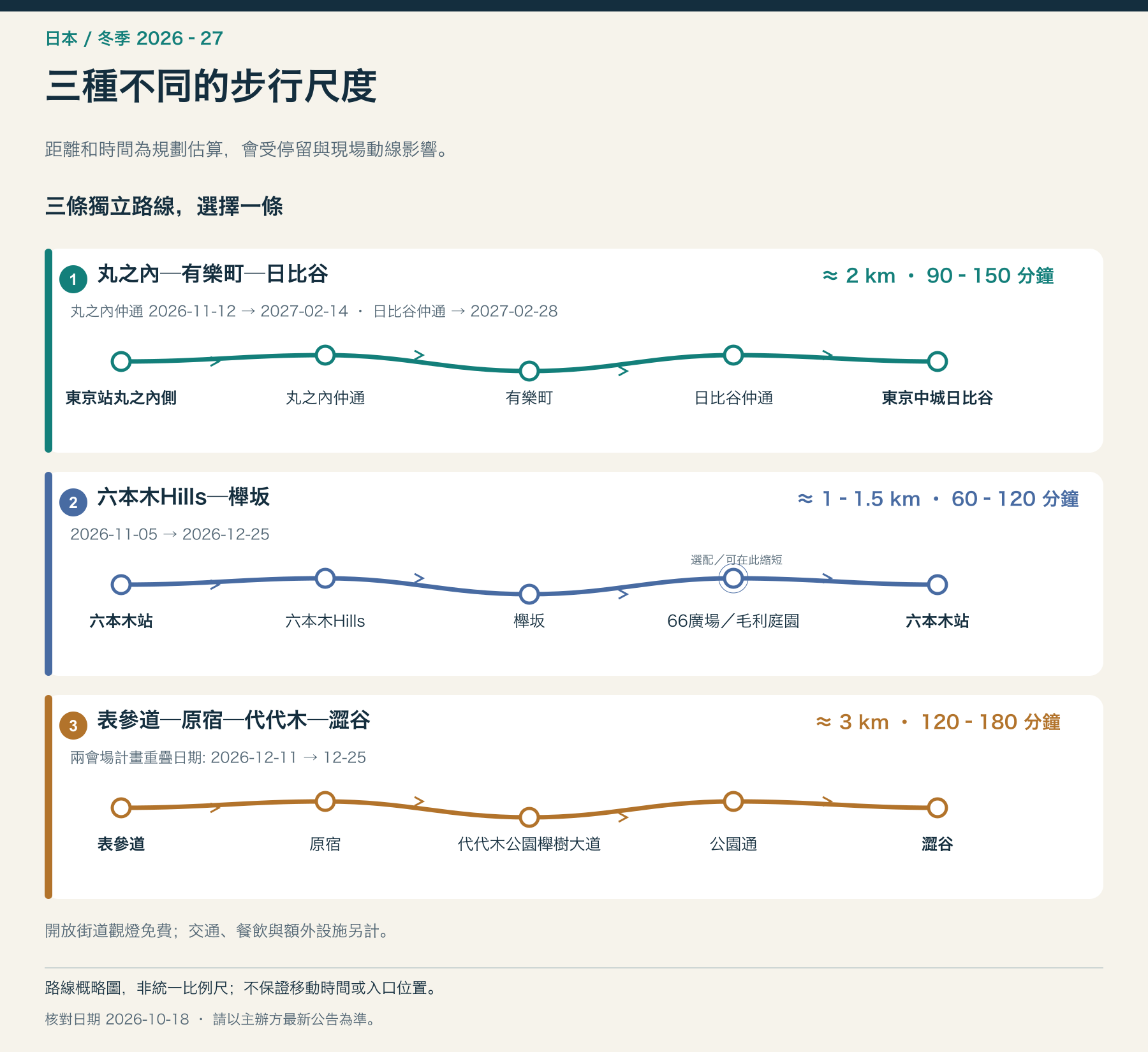Click the ≈ 2 km 90-150 分鐘 summary
1148x1052 pixels.
(938, 275)
